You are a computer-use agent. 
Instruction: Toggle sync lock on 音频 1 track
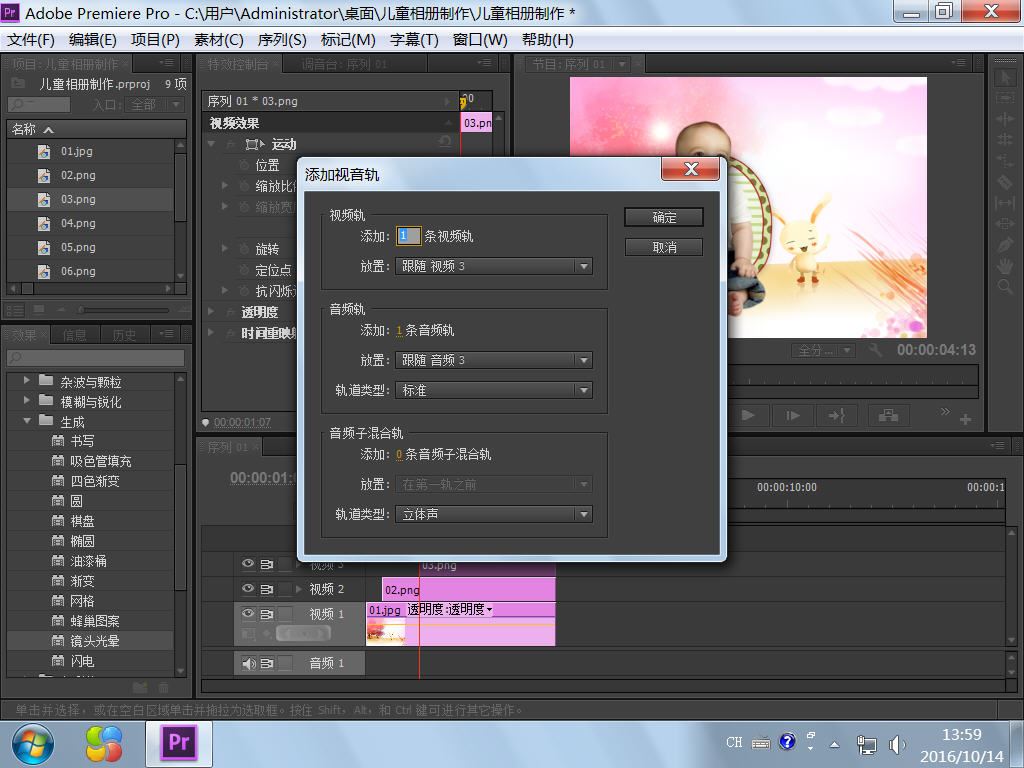(266, 663)
